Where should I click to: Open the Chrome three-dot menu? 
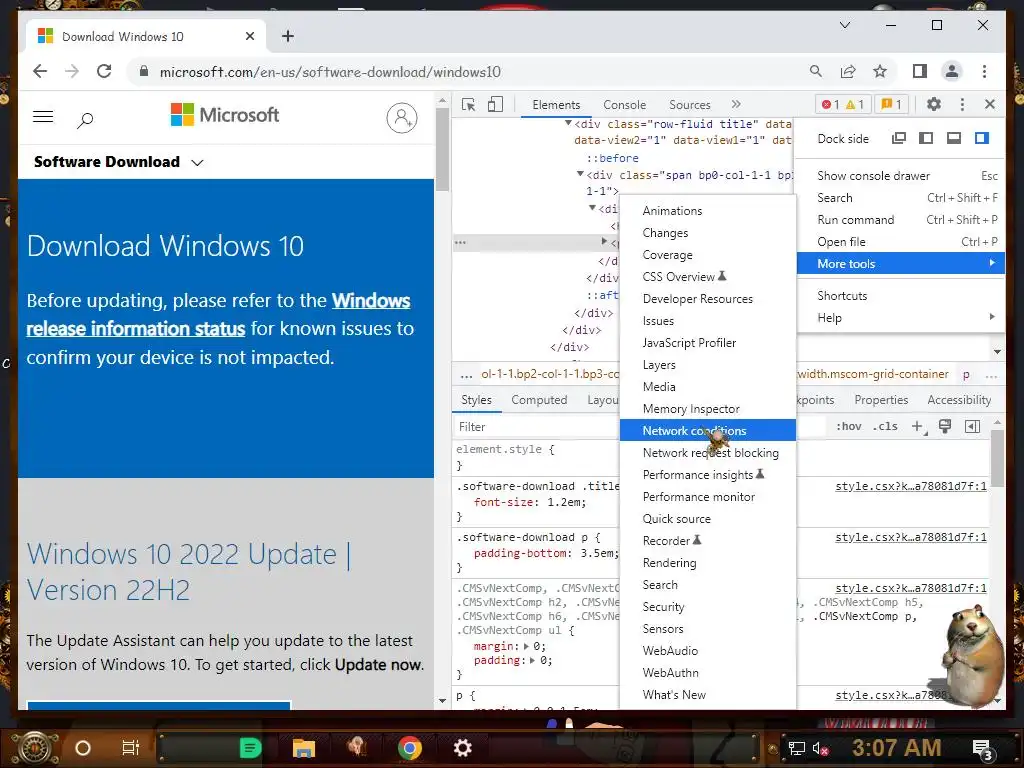pos(984,71)
